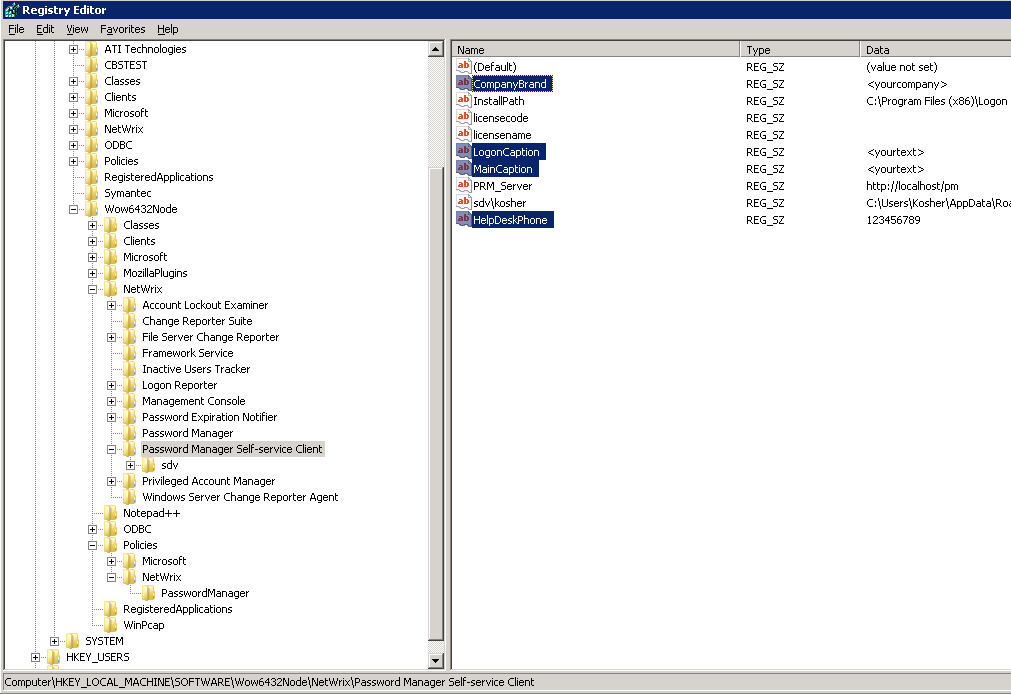Open the Favorites menu
This screenshot has height=694, width=1011.
point(122,29)
